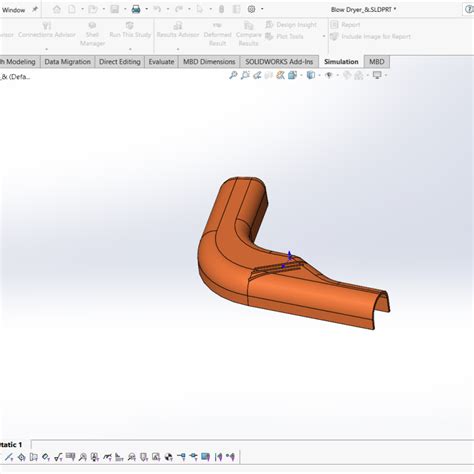Undo the last action

(157, 9)
